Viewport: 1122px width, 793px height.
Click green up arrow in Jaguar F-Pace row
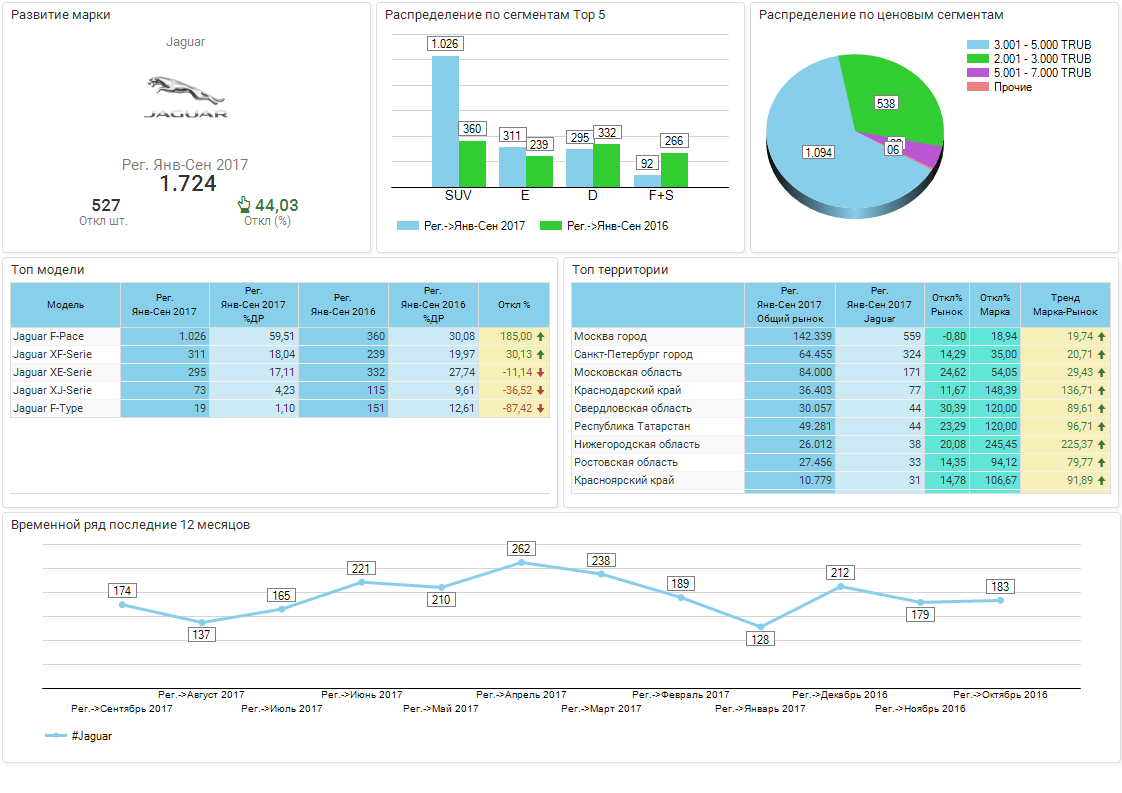pos(541,337)
